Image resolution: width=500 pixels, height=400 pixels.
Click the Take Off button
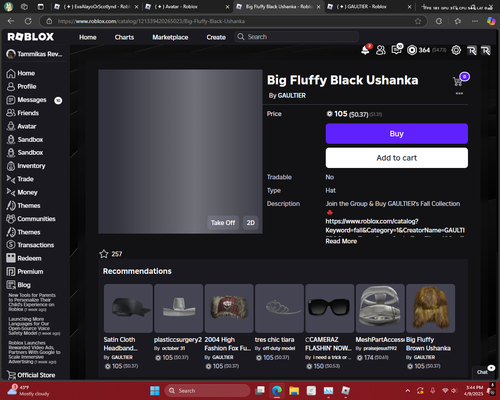click(x=223, y=223)
